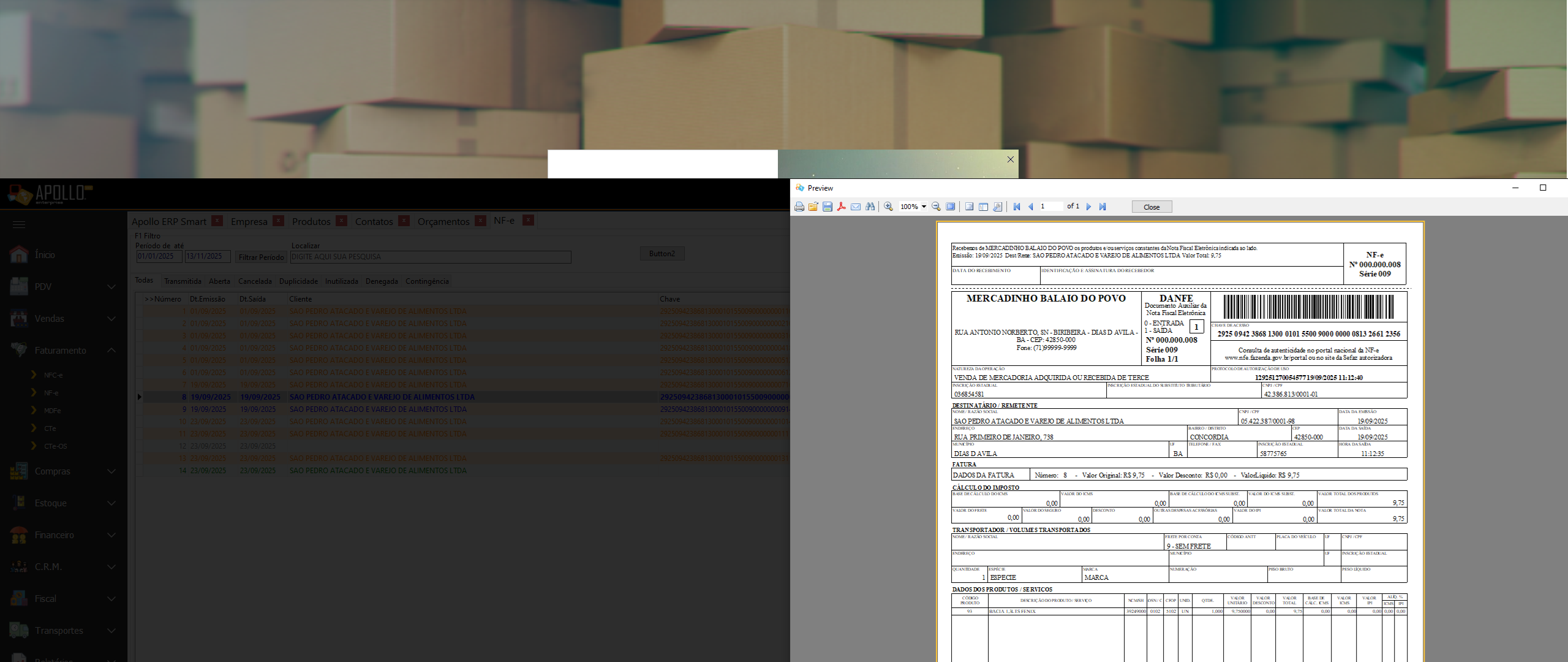Click the Button2 button
The width and height of the screenshot is (1568, 662).
[x=662, y=254]
